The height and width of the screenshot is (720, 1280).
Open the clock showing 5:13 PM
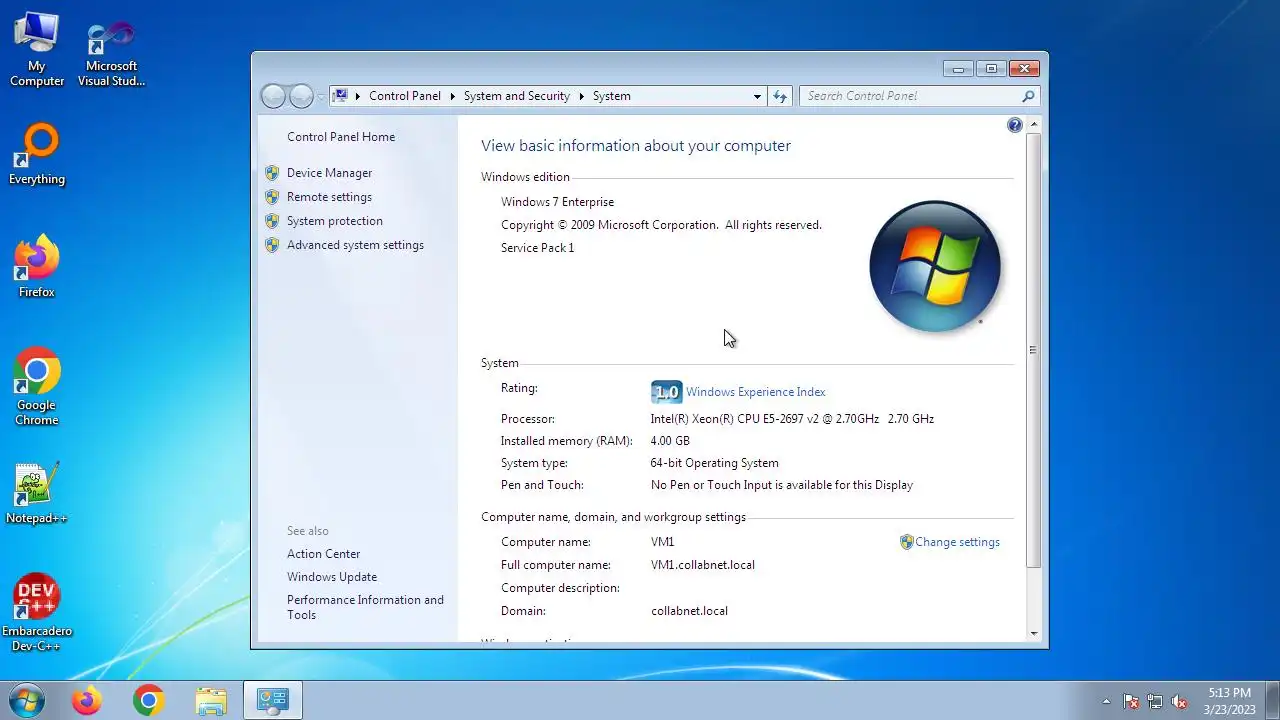coord(1229,700)
